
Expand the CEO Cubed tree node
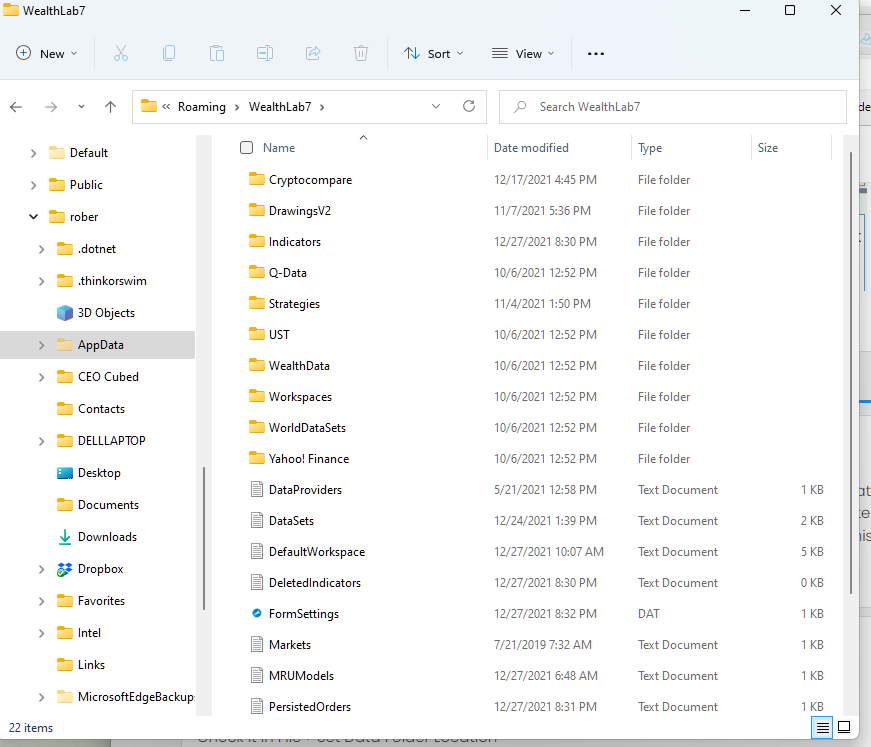tap(41, 377)
